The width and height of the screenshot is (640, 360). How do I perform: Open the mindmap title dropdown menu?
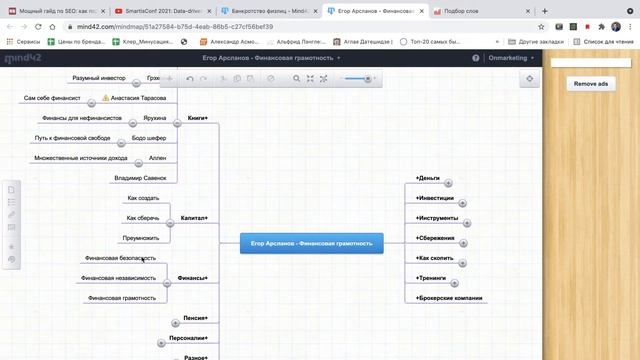click(x=338, y=58)
